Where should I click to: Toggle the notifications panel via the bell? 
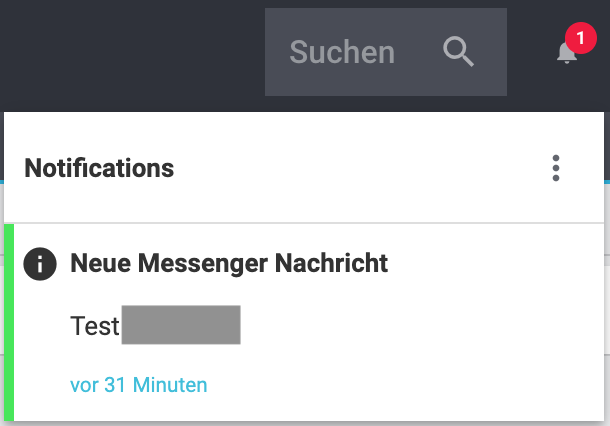tap(566, 54)
